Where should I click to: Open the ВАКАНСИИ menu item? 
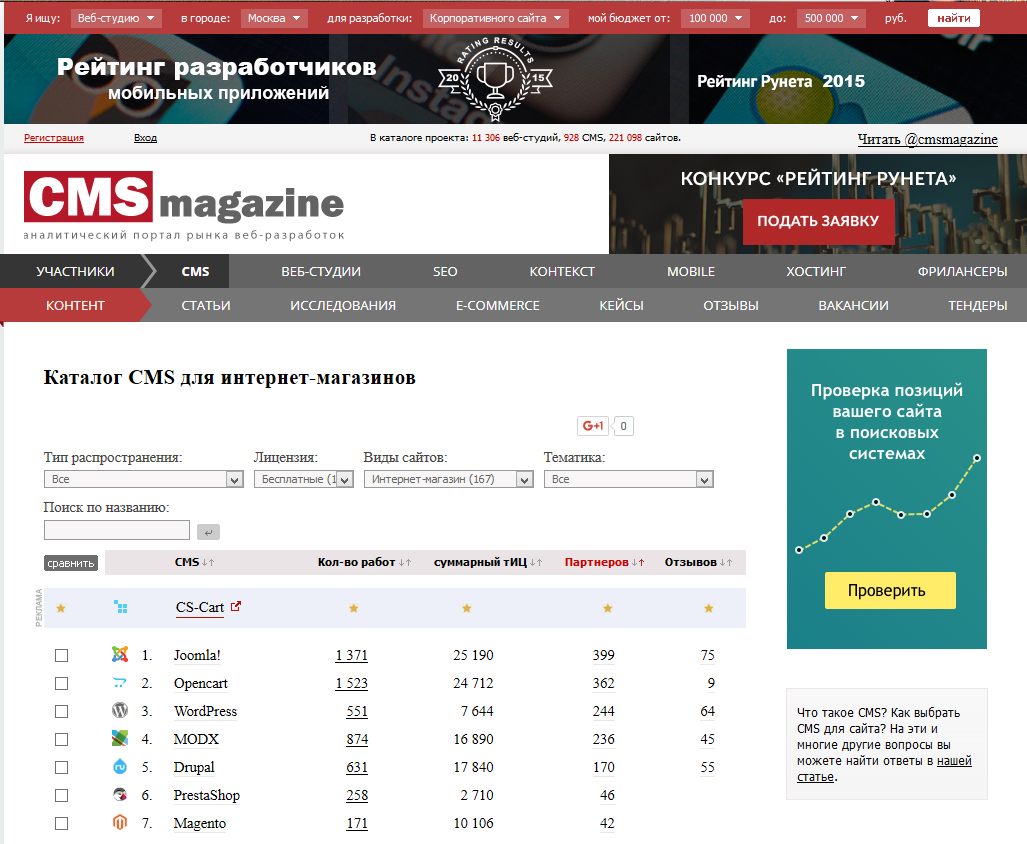pos(853,306)
